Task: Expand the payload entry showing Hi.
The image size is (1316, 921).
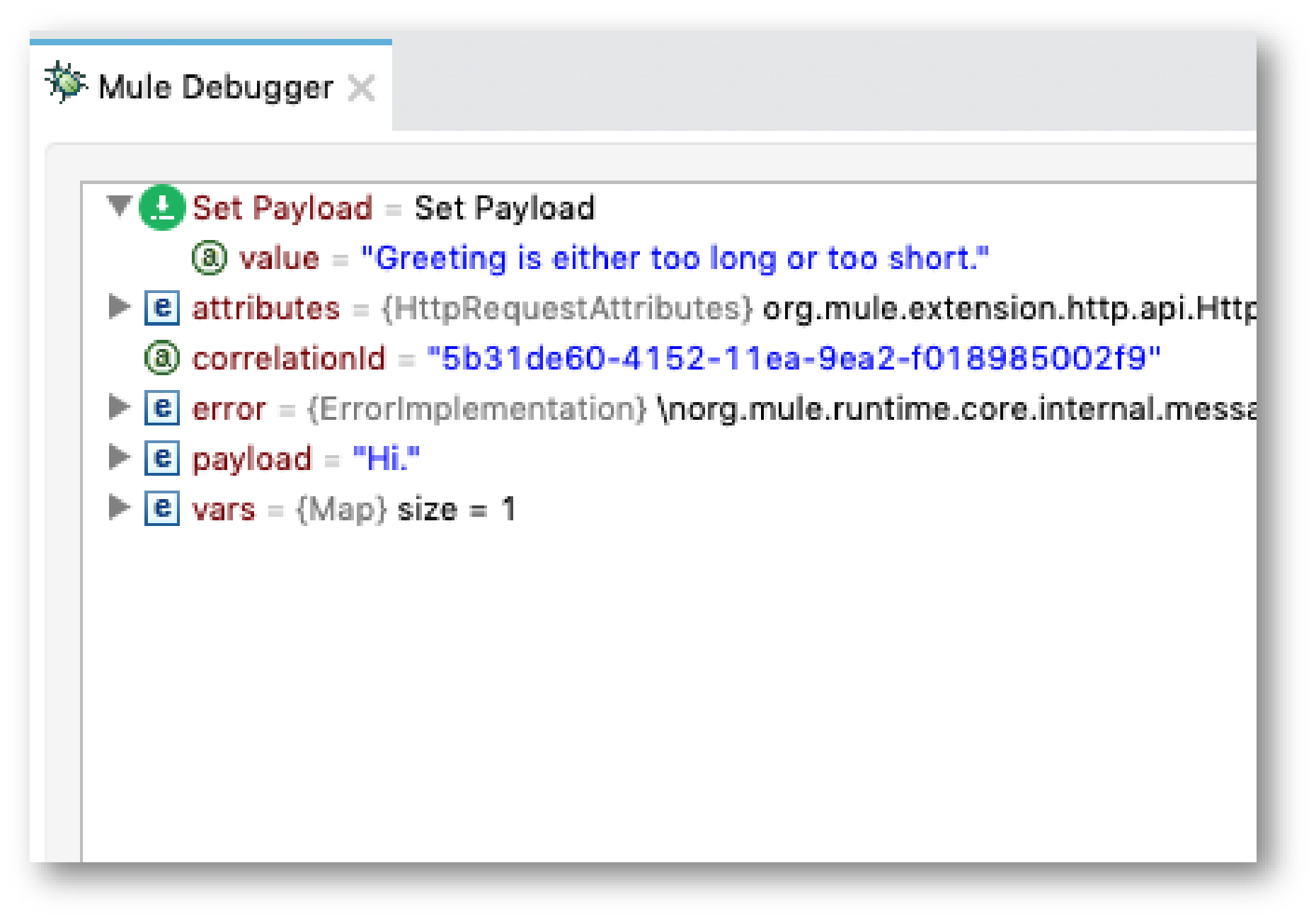Action: click(x=119, y=459)
